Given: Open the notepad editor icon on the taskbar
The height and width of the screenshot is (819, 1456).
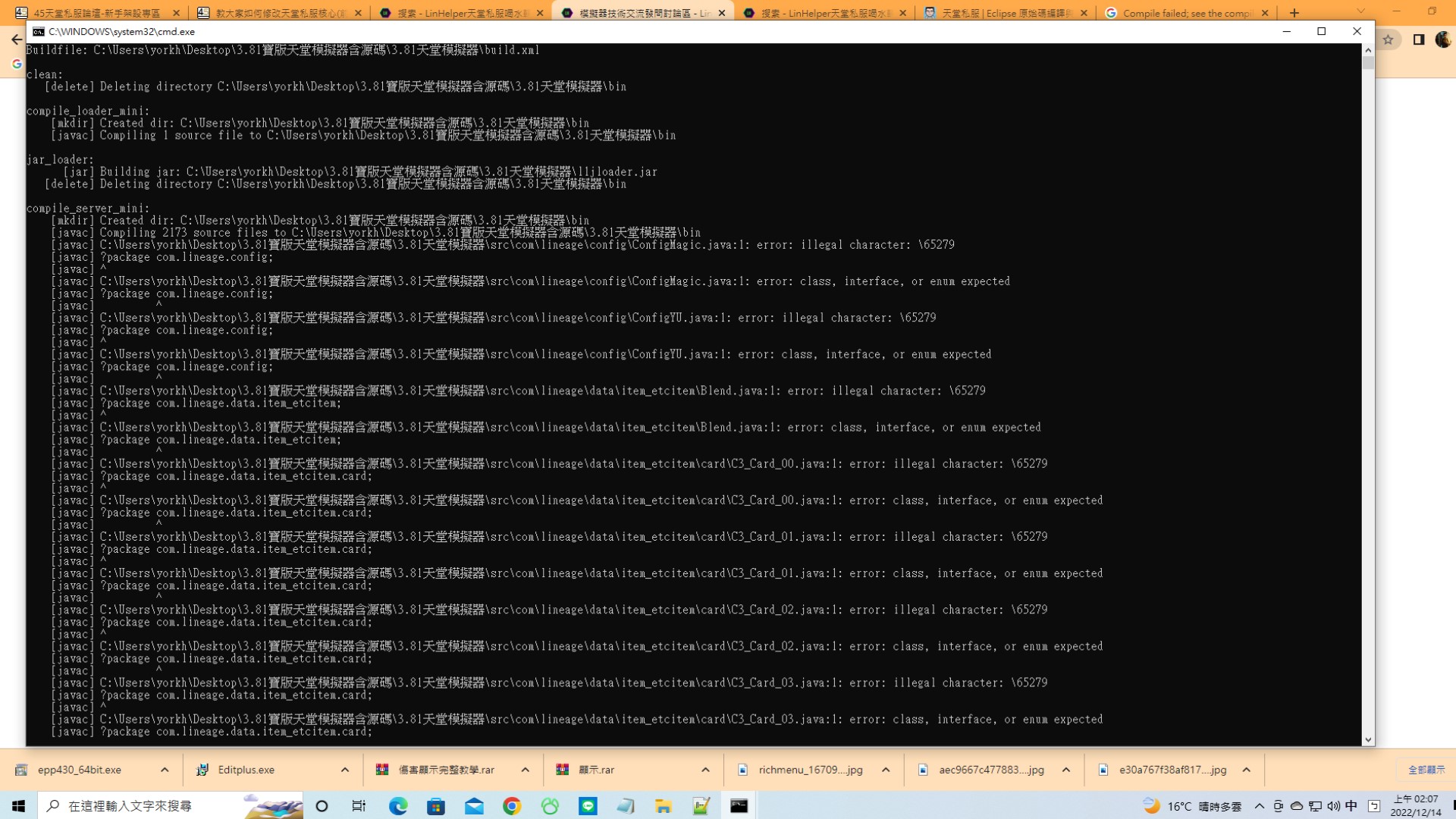Looking at the screenshot, I should pos(701,806).
